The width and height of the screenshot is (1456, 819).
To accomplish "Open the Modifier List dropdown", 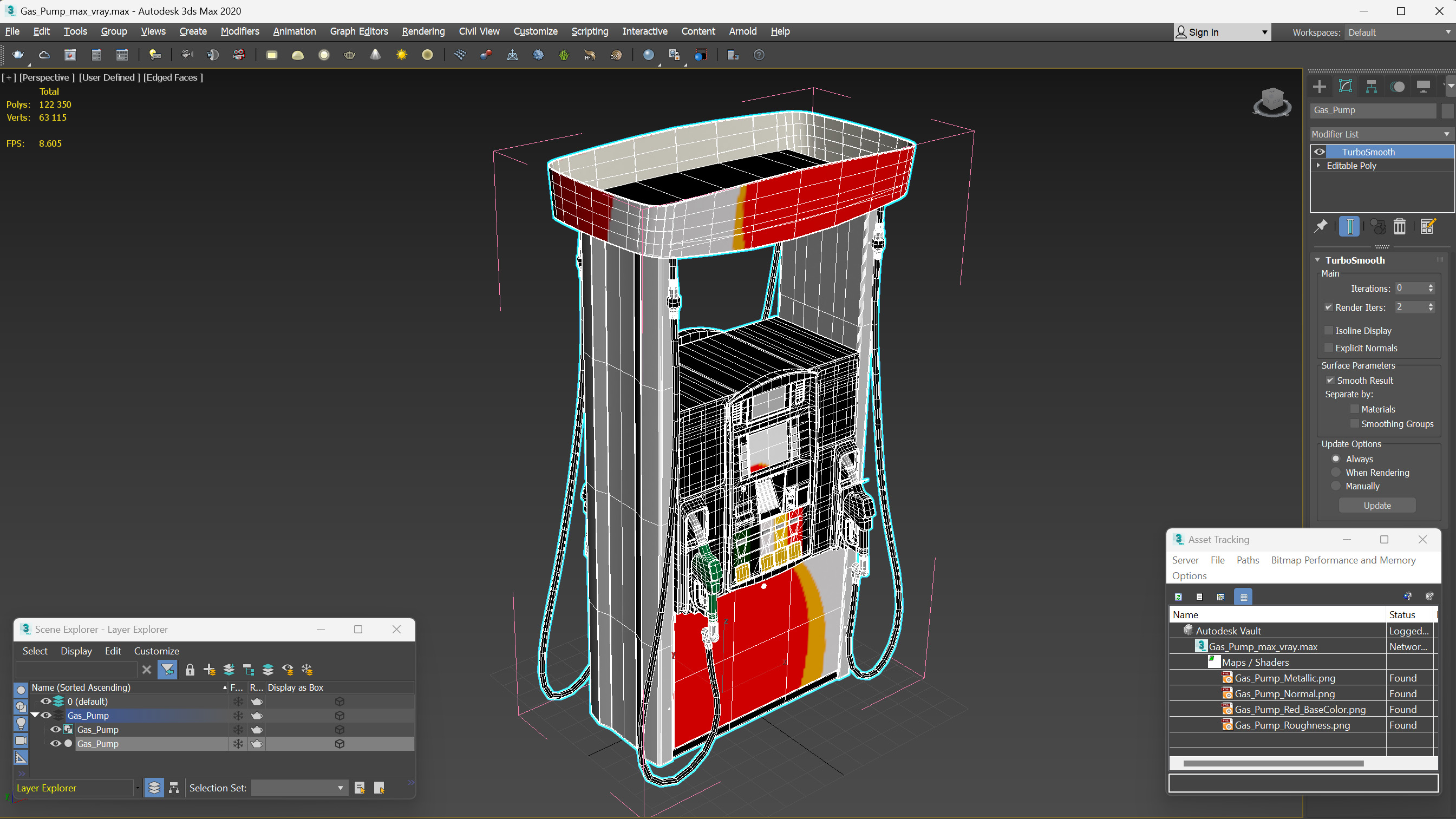I will tap(1381, 134).
